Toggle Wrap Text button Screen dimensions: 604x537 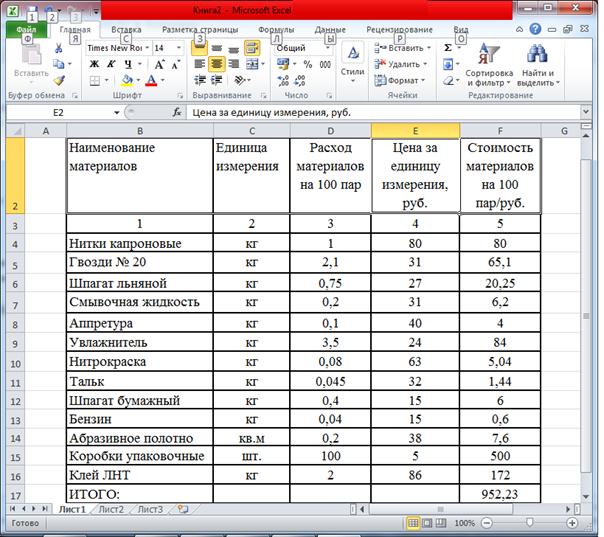coord(252,48)
